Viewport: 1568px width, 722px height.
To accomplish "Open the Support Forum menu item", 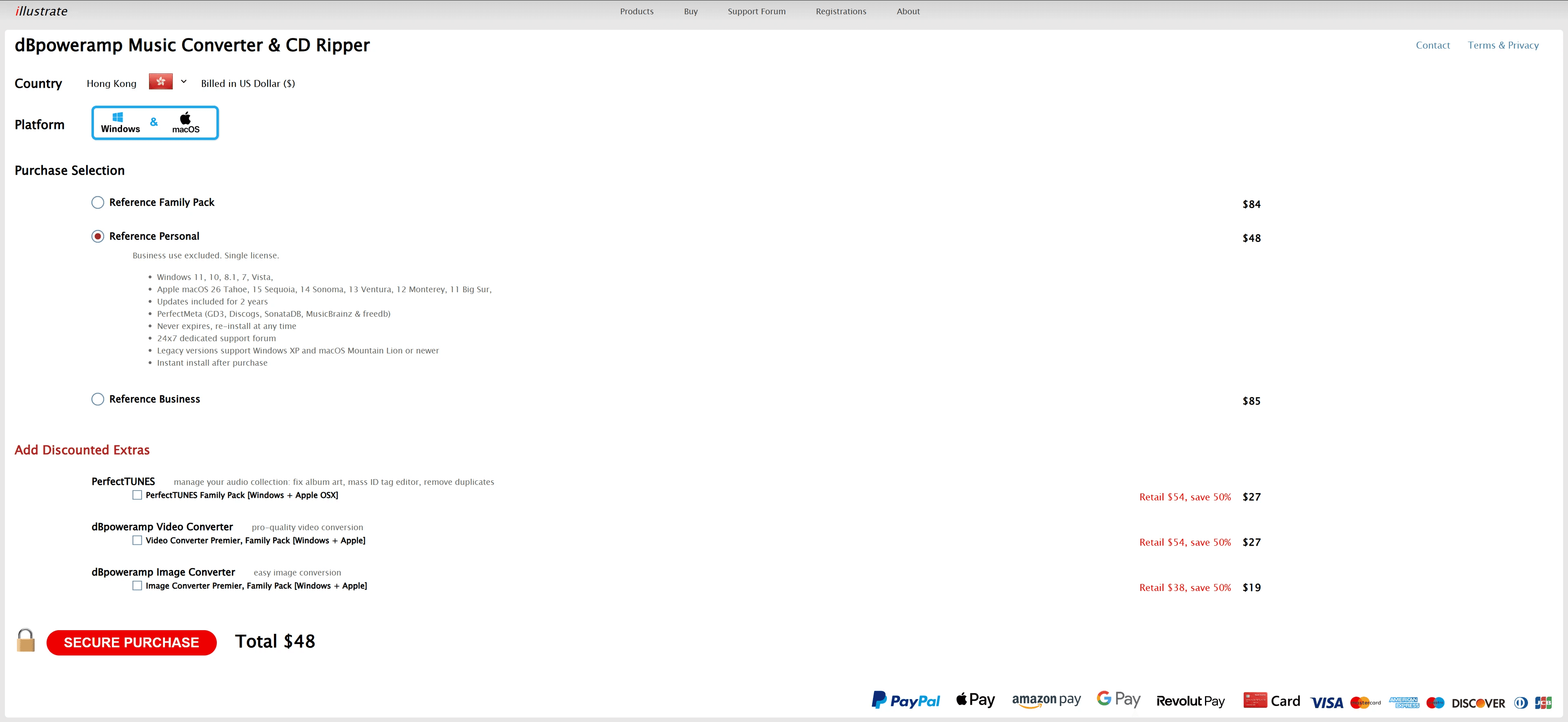I will 757,11.
